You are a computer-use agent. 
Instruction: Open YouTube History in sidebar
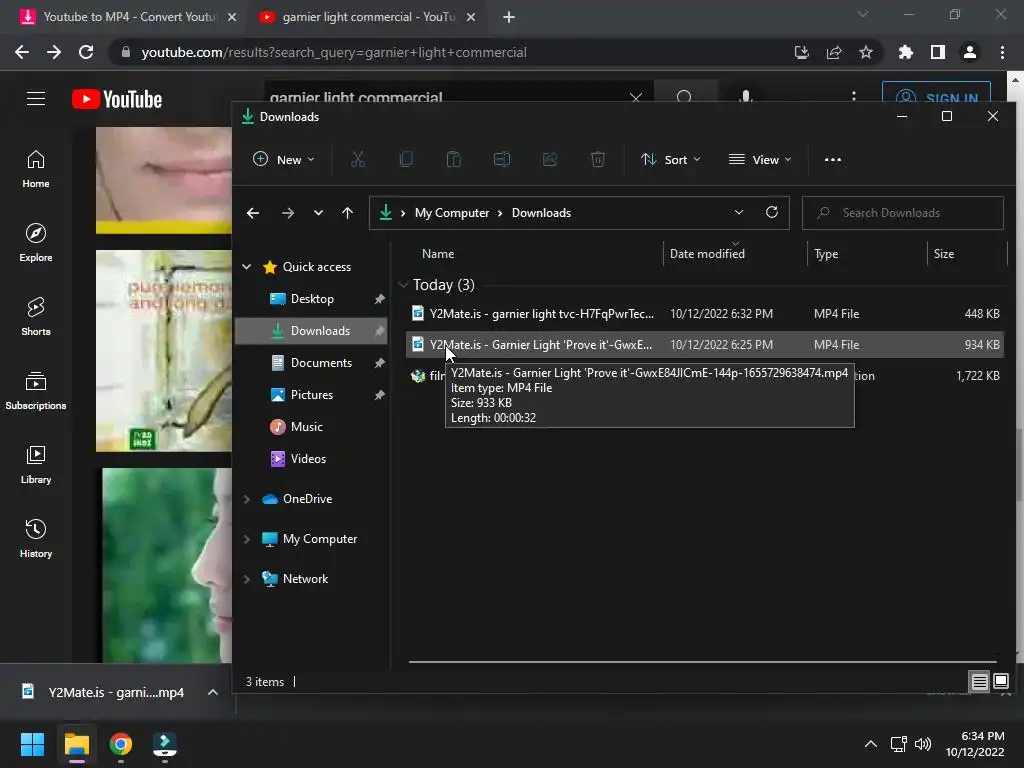pyautogui.click(x=36, y=538)
